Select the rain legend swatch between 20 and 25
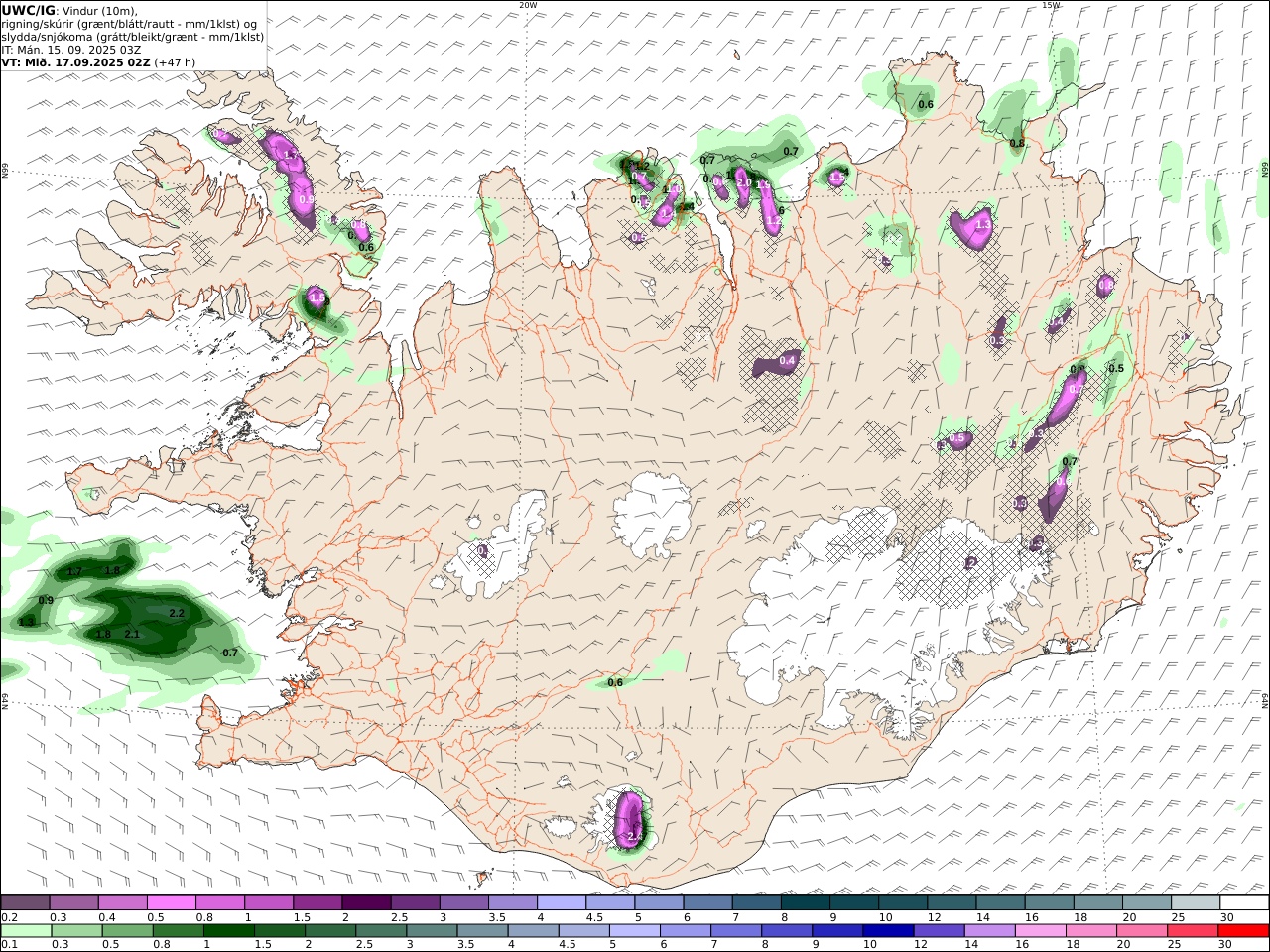The height and width of the screenshot is (952, 1270). tap(1141, 931)
